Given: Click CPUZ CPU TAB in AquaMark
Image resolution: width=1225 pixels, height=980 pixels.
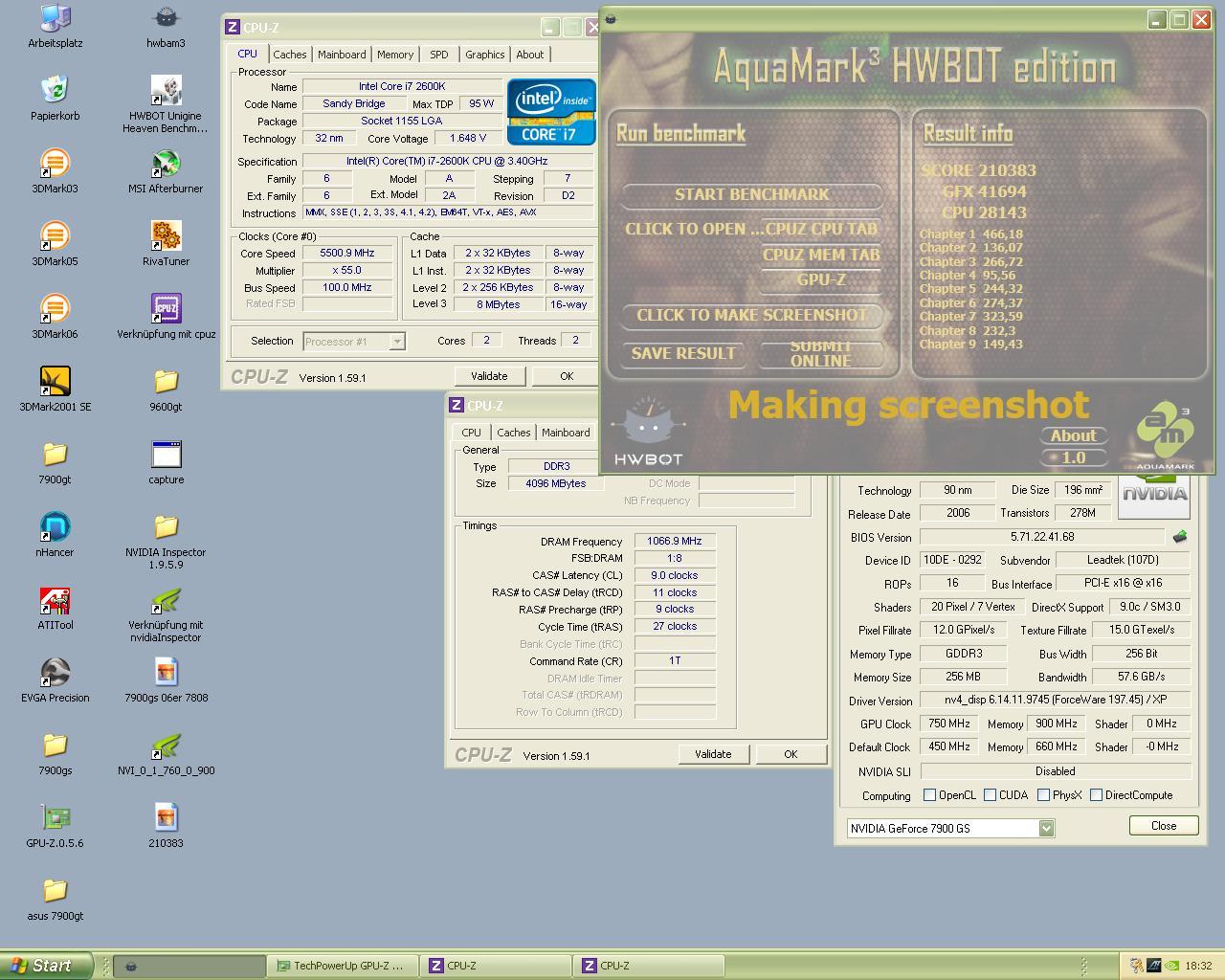Looking at the screenshot, I should pyautogui.click(x=821, y=229).
